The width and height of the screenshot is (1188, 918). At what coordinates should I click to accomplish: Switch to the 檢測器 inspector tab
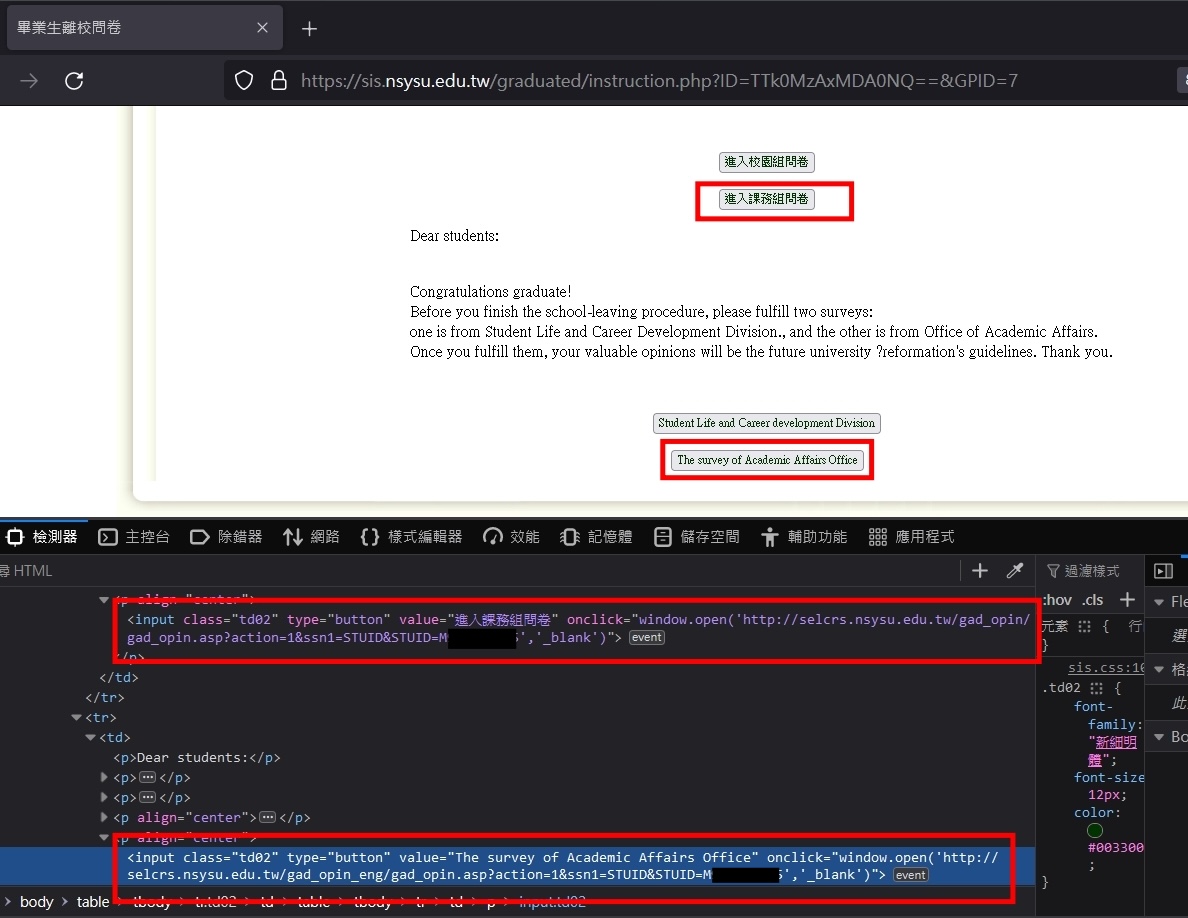coord(42,537)
